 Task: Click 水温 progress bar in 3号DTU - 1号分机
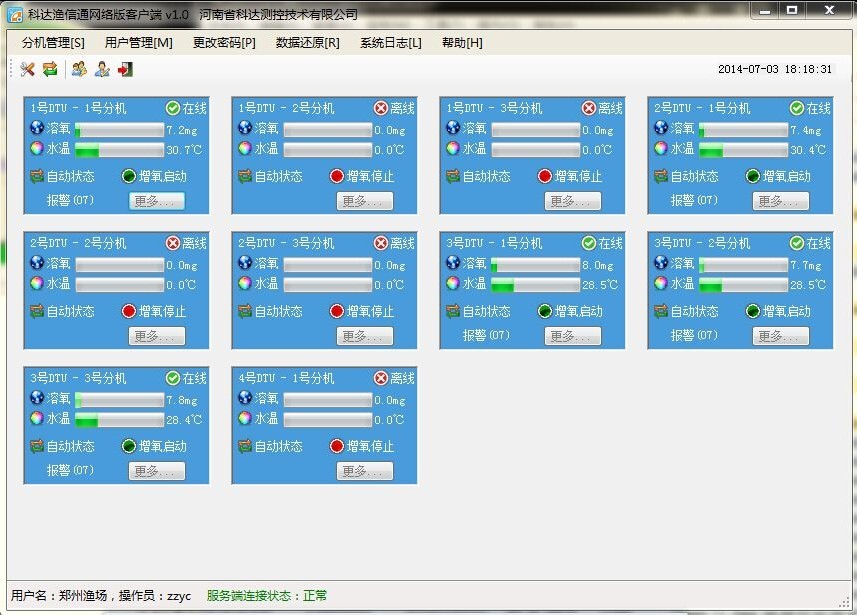click(535, 285)
